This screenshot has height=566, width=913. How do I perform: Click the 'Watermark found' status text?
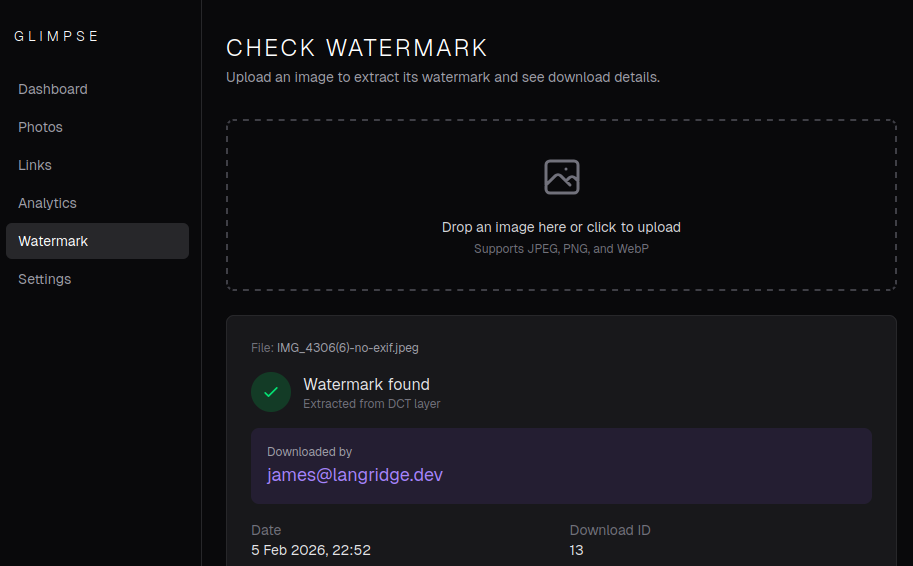click(x=366, y=384)
